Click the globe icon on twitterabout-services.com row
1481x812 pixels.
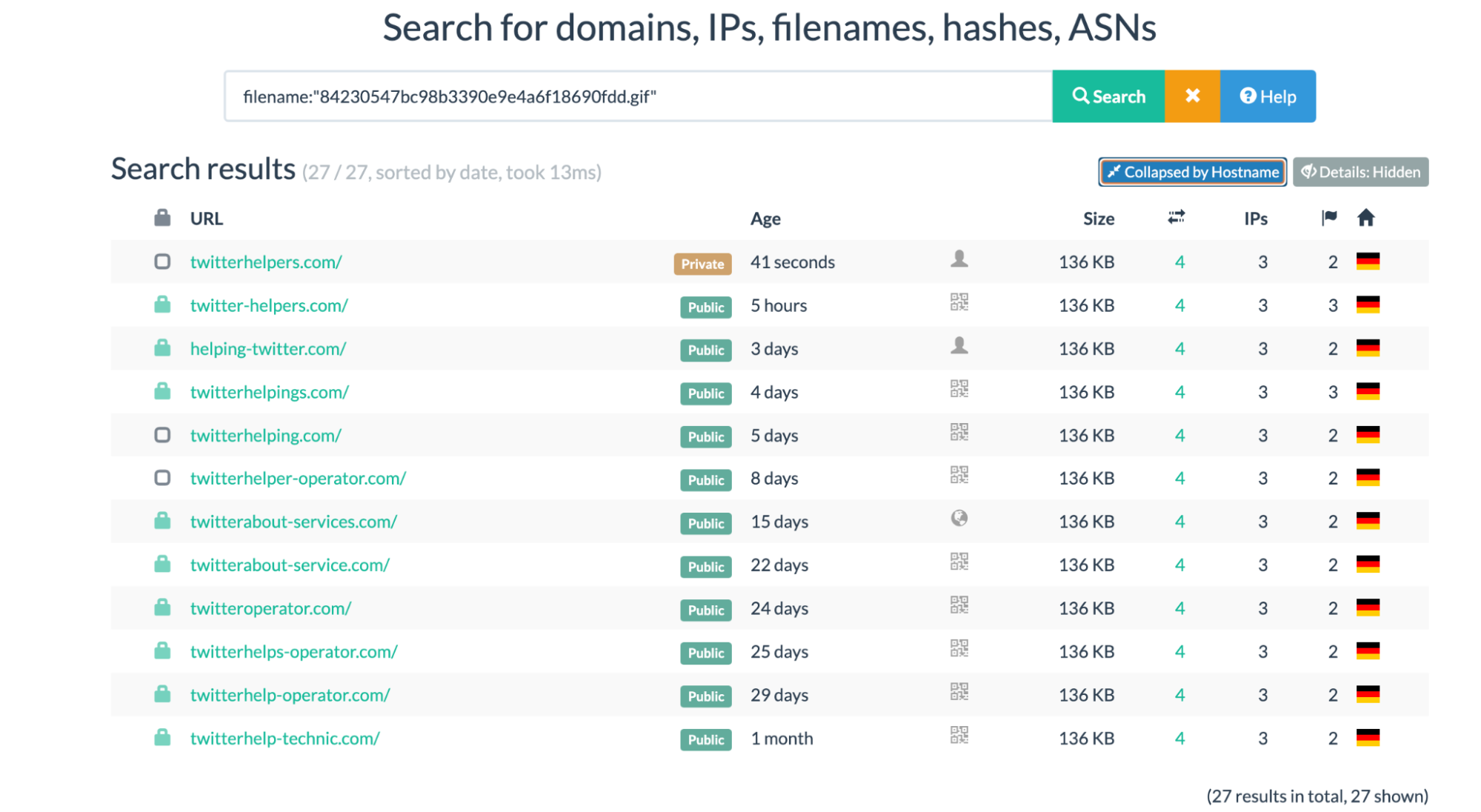pos(959,519)
